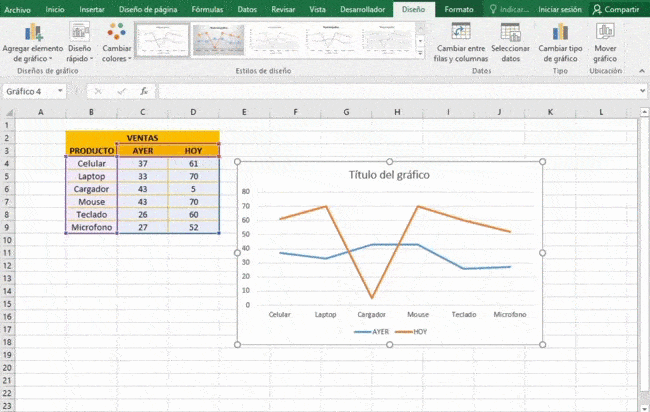Click the Cargador axis label in chart
This screenshot has height=412, width=650.
point(371,315)
